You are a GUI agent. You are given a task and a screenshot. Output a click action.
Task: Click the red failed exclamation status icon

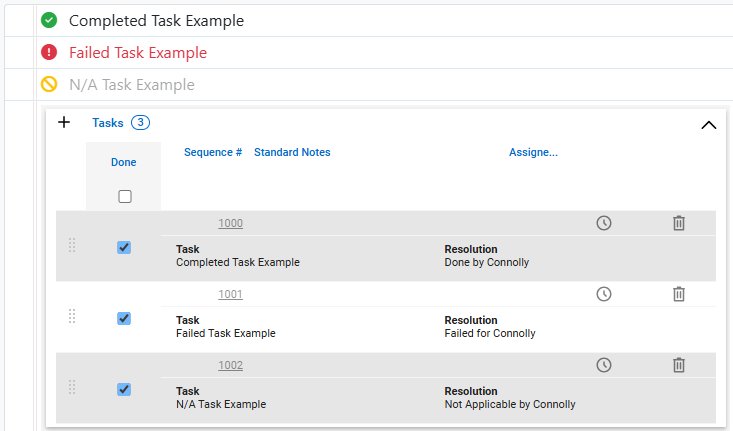(x=49, y=53)
